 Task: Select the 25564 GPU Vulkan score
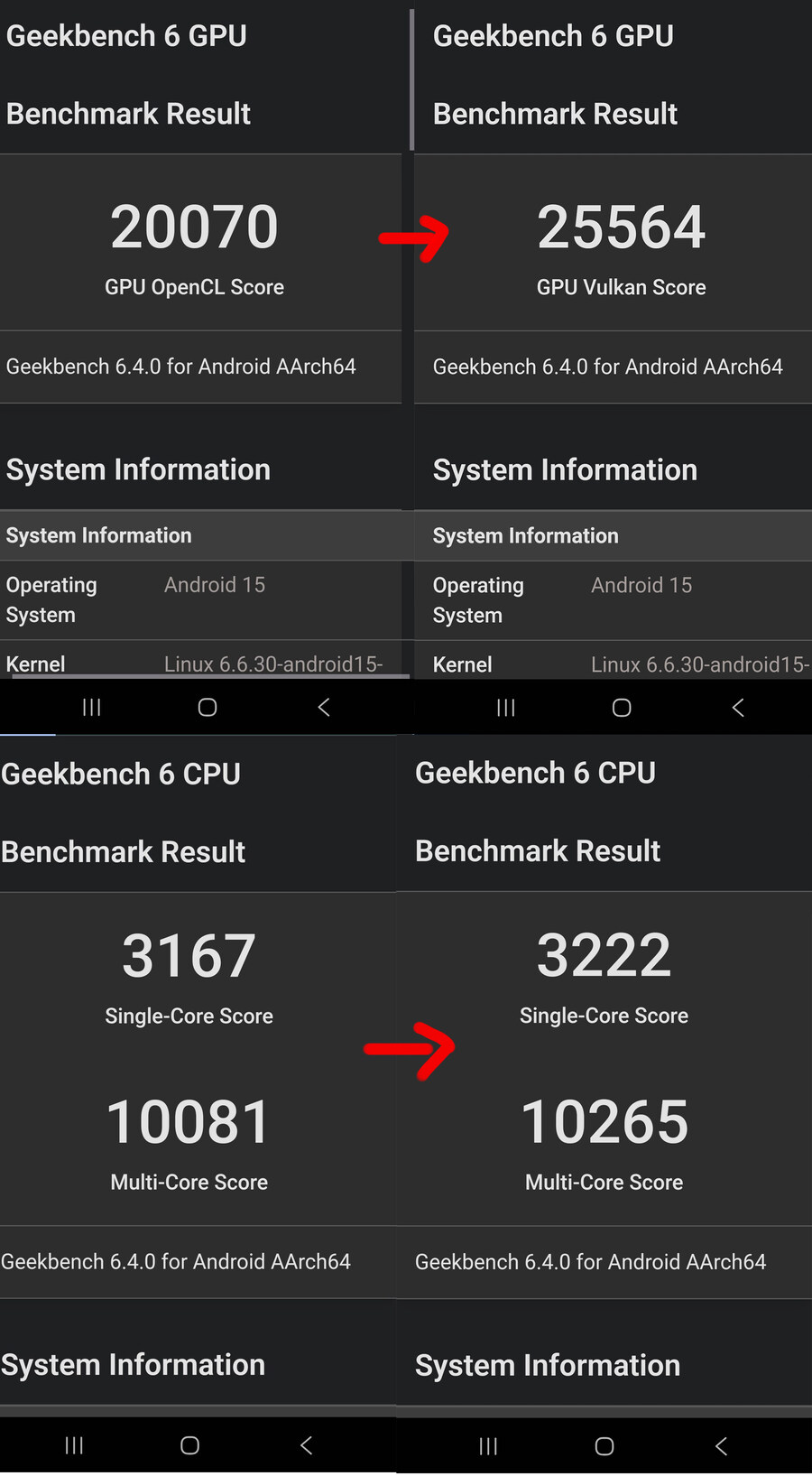click(x=621, y=227)
